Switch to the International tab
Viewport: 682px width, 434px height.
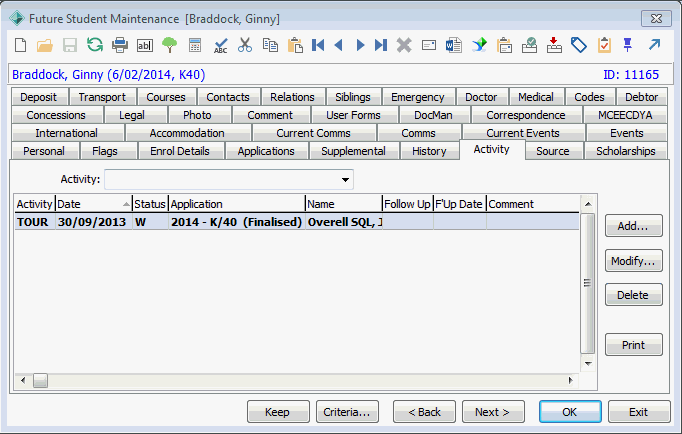(x=67, y=133)
